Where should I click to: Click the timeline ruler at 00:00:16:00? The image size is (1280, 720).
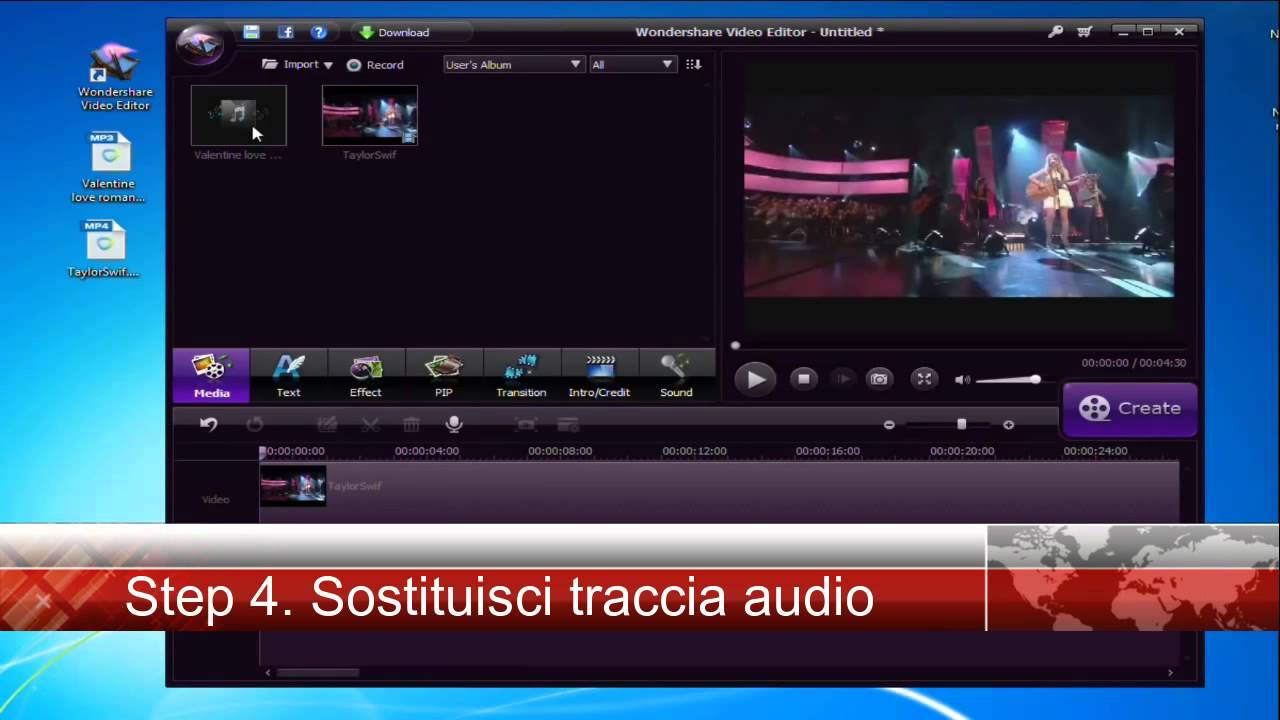(828, 451)
